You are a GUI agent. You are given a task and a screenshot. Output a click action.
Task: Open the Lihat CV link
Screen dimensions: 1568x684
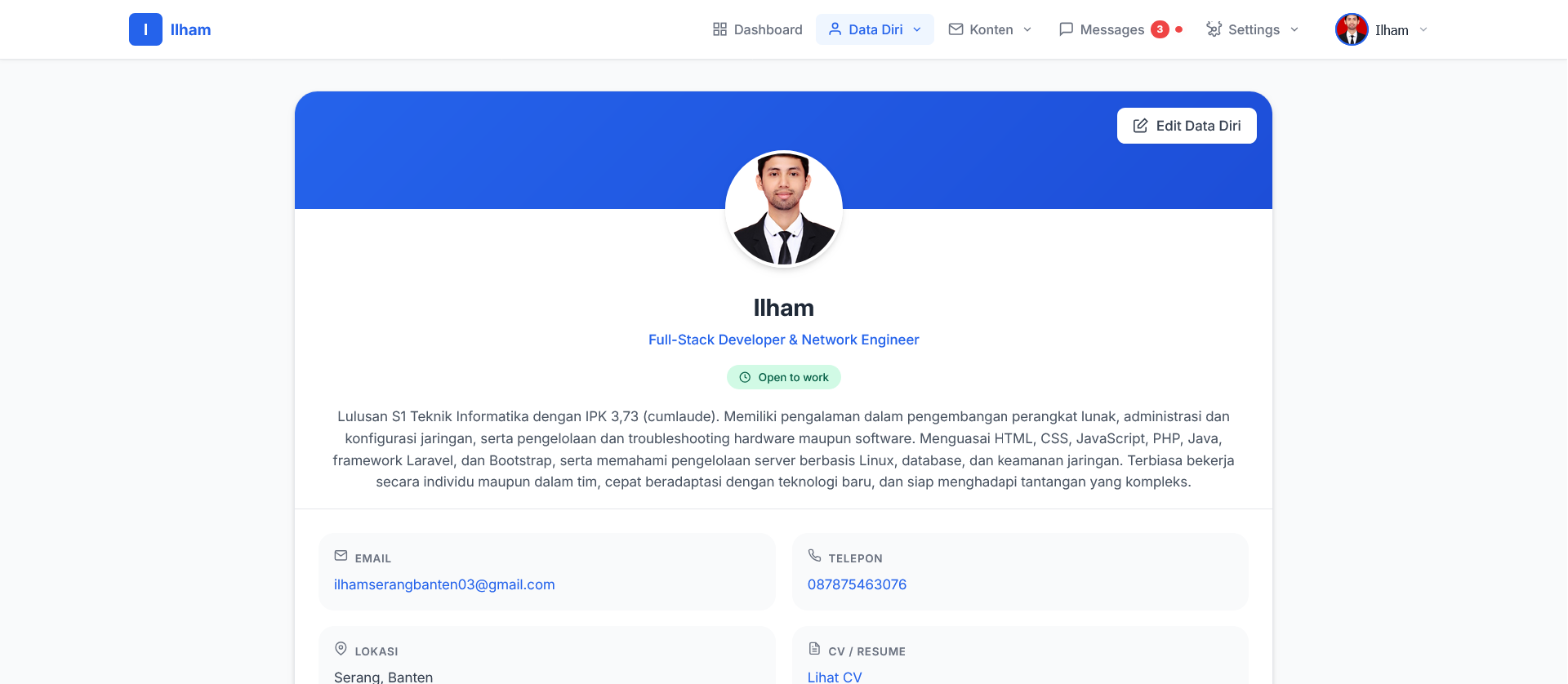[x=835, y=677]
